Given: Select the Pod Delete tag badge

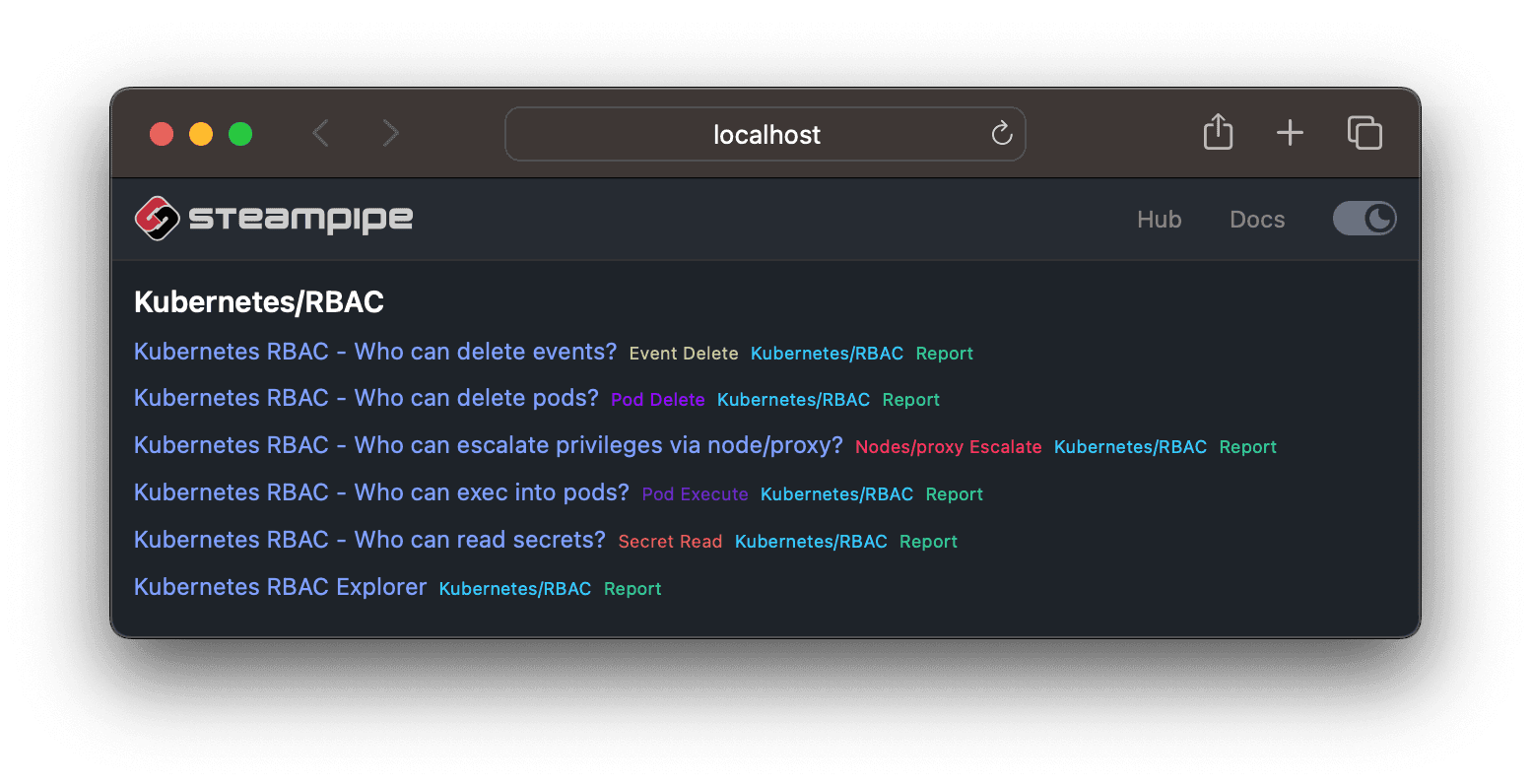Looking at the screenshot, I should pos(657,399).
